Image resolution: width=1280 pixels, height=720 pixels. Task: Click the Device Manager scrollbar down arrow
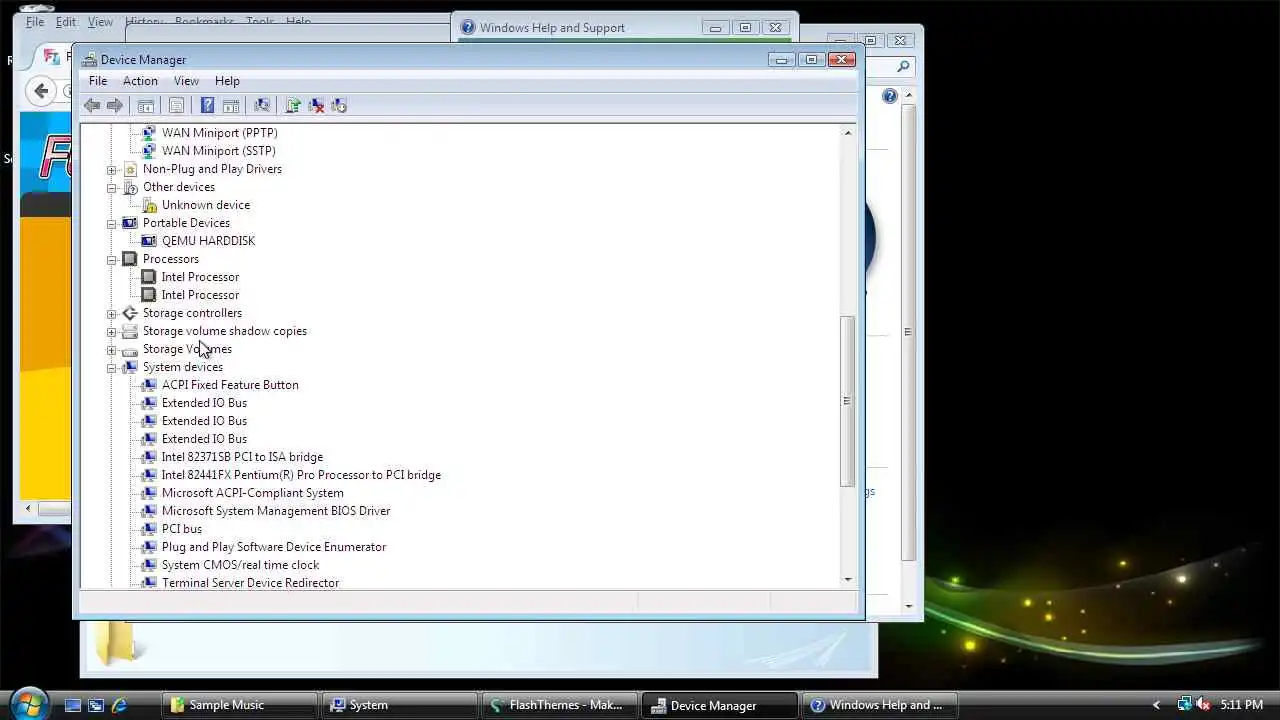pyautogui.click(x=848, y=579)
